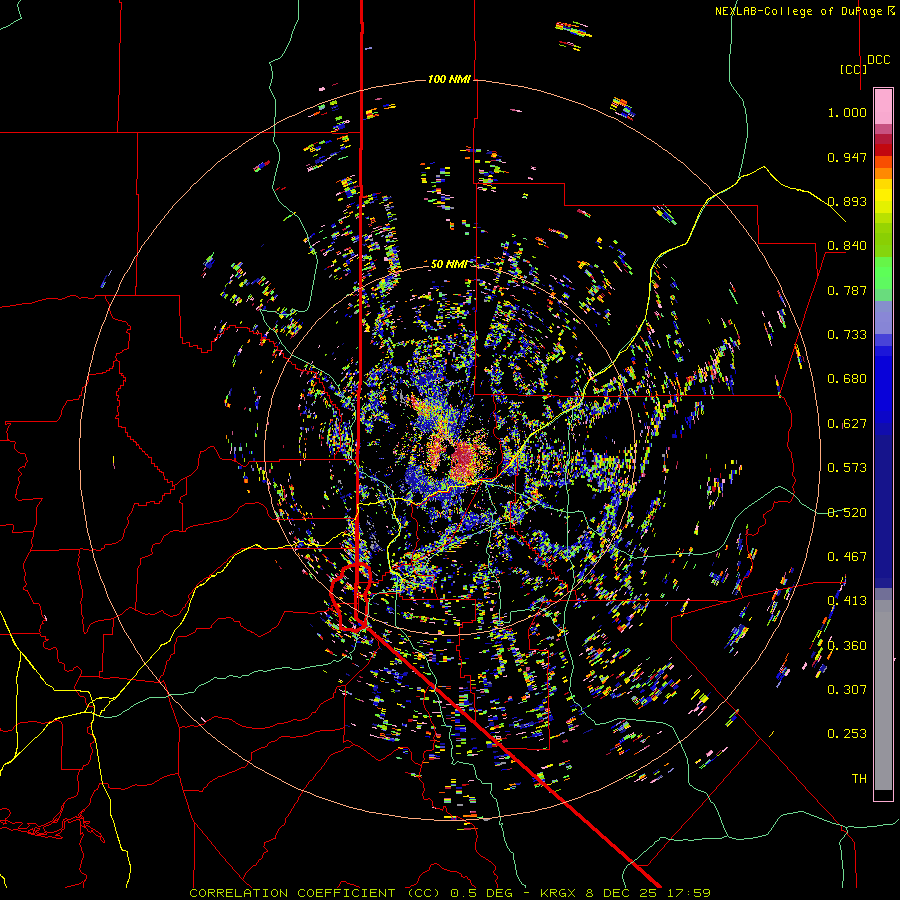
Task: Click the 100 NMI range ring label
Action: click(449, 79)
